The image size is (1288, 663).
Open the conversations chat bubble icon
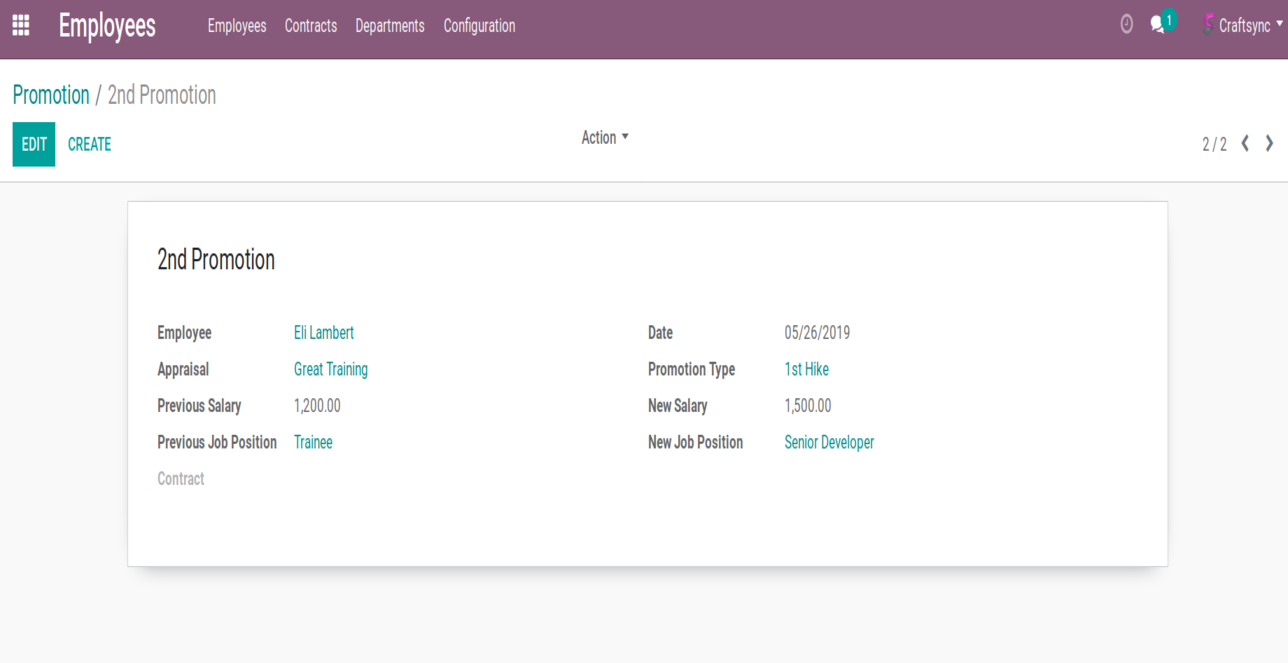tap(1158, 25)
